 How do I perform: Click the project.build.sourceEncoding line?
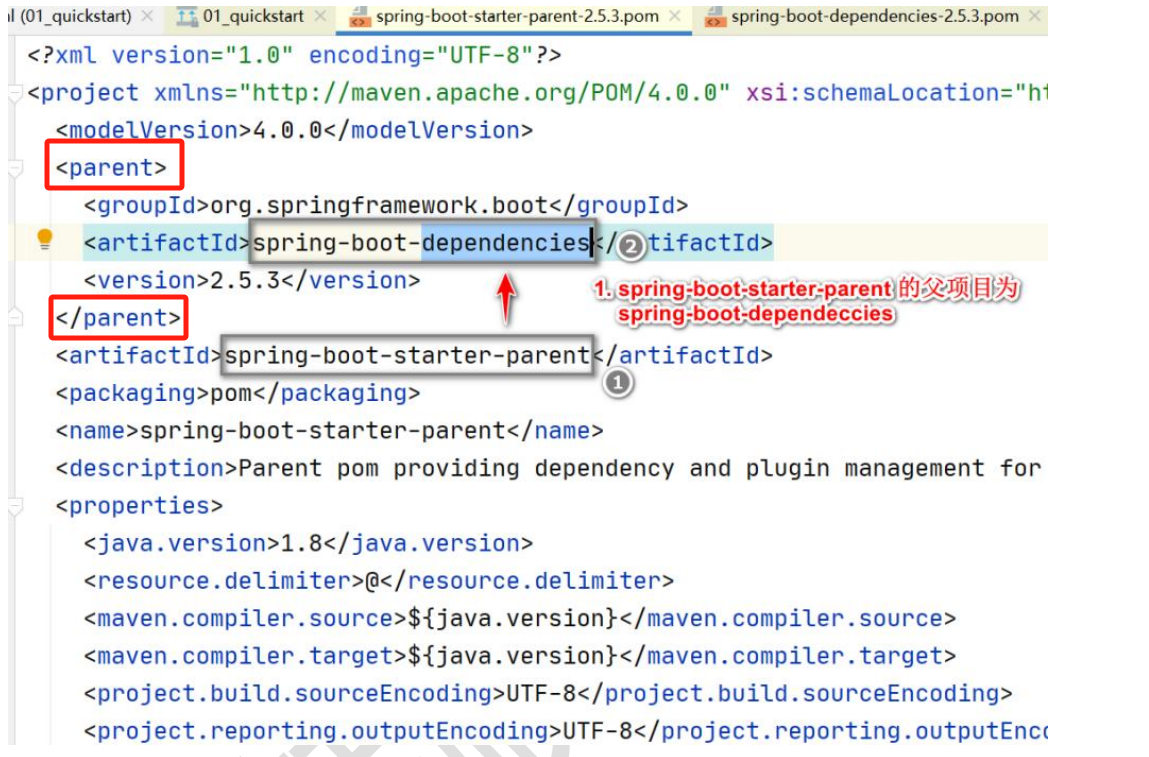tap(548, 694)
